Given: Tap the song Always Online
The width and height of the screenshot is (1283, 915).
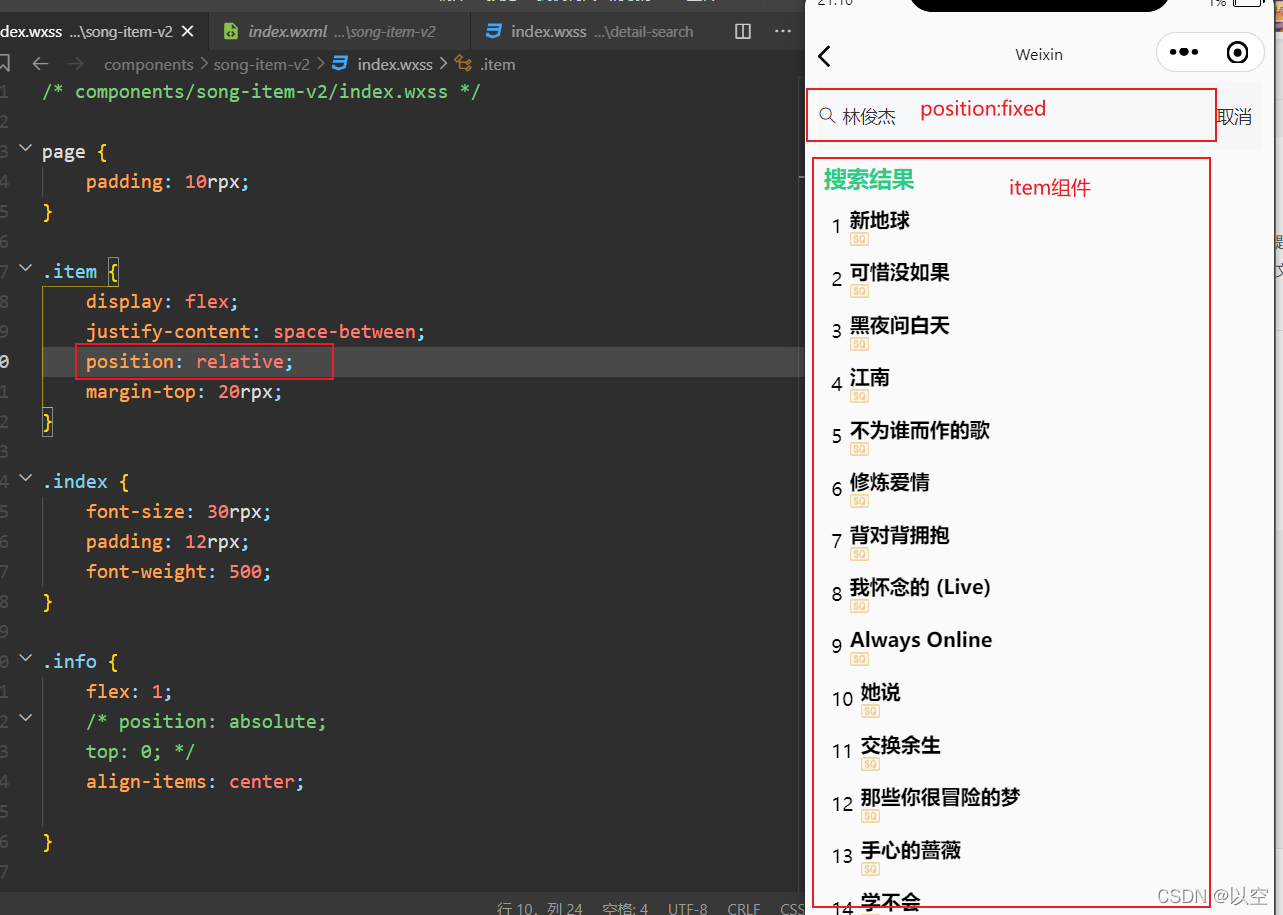Looking at the screenshot, I should (921, 640).
